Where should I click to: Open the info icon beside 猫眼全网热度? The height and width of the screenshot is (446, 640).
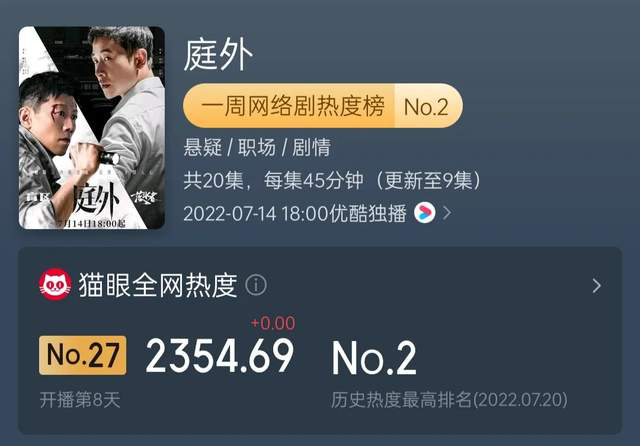(x=256, y=284)
